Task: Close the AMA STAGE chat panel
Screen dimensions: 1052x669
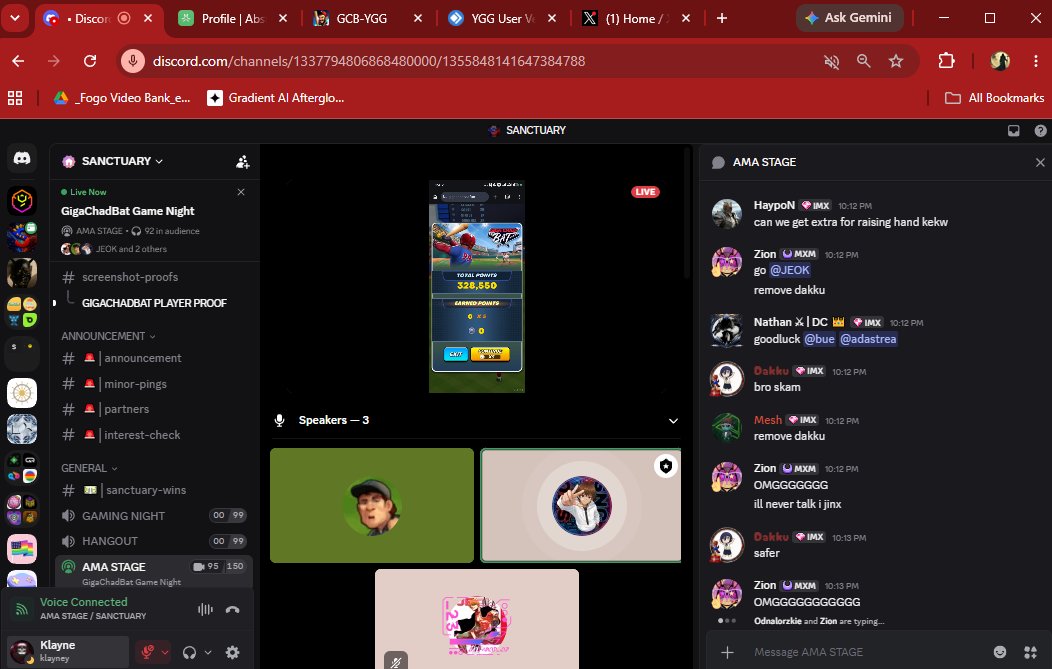Action: (1040, 162)
